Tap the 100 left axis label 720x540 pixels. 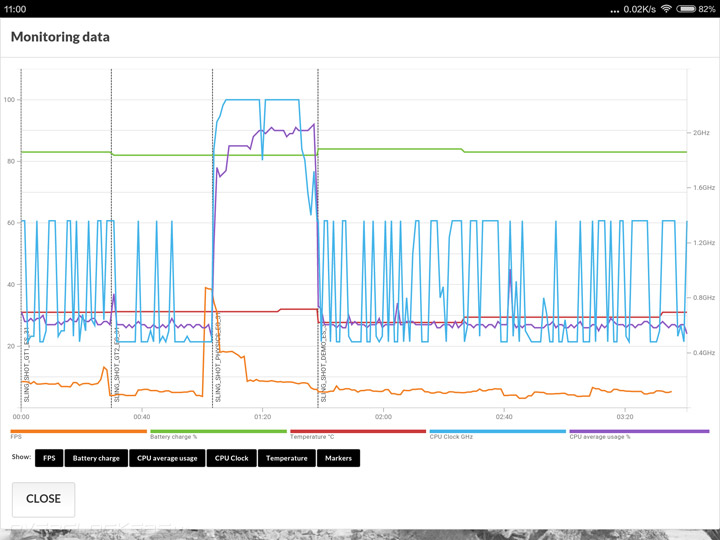(9, 100)
